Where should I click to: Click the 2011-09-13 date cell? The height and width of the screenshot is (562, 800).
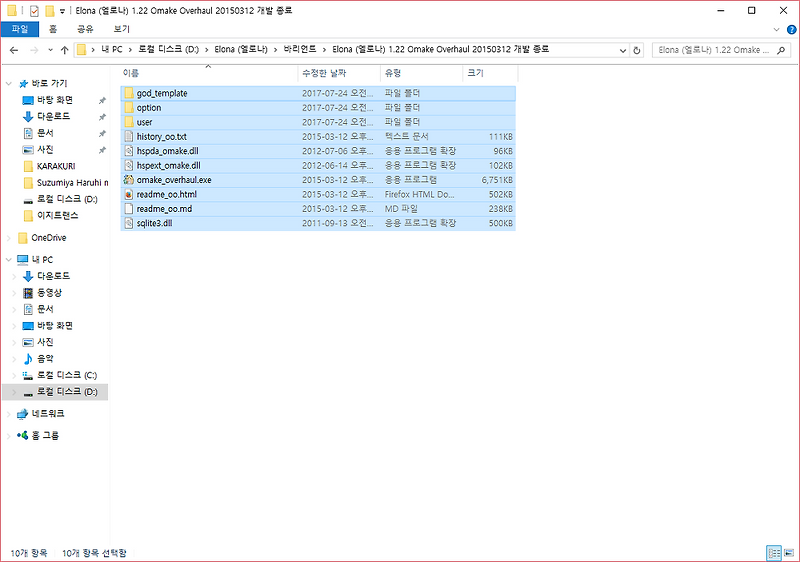click(337, 223)
